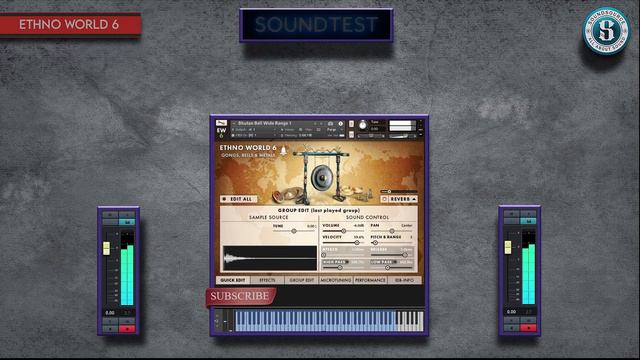This screenshot has width=640, height=360.
Task: Adjust the Release slider
Action: 404,255
